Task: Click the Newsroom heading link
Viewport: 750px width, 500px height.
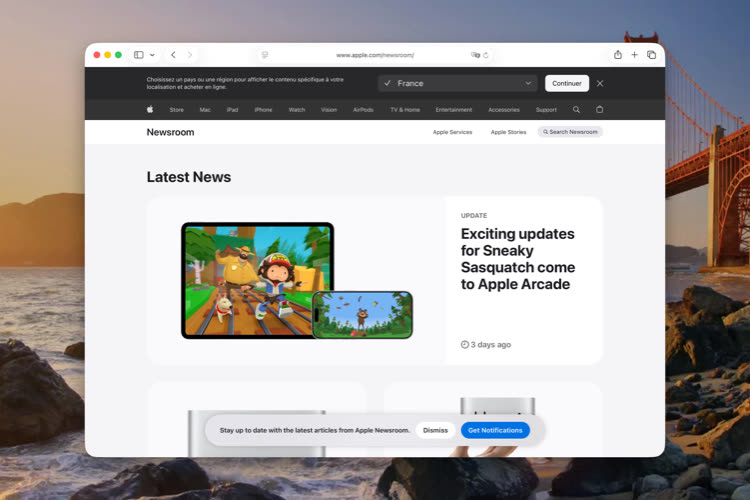Action: click(170, 132)
